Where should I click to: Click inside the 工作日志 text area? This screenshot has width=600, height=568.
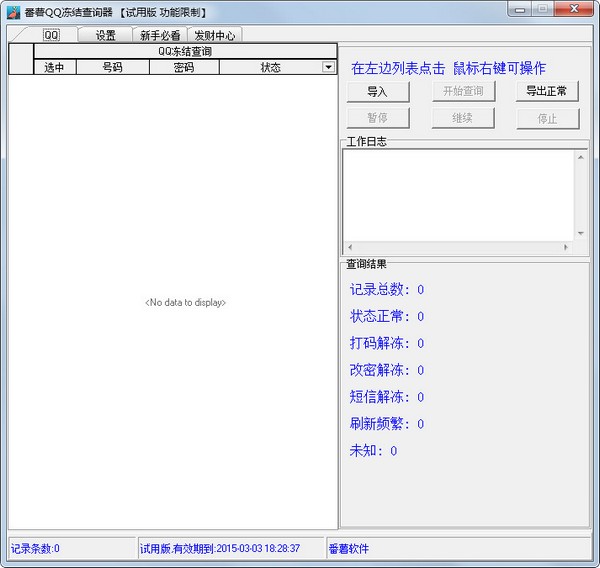click(x=459, y=195)
